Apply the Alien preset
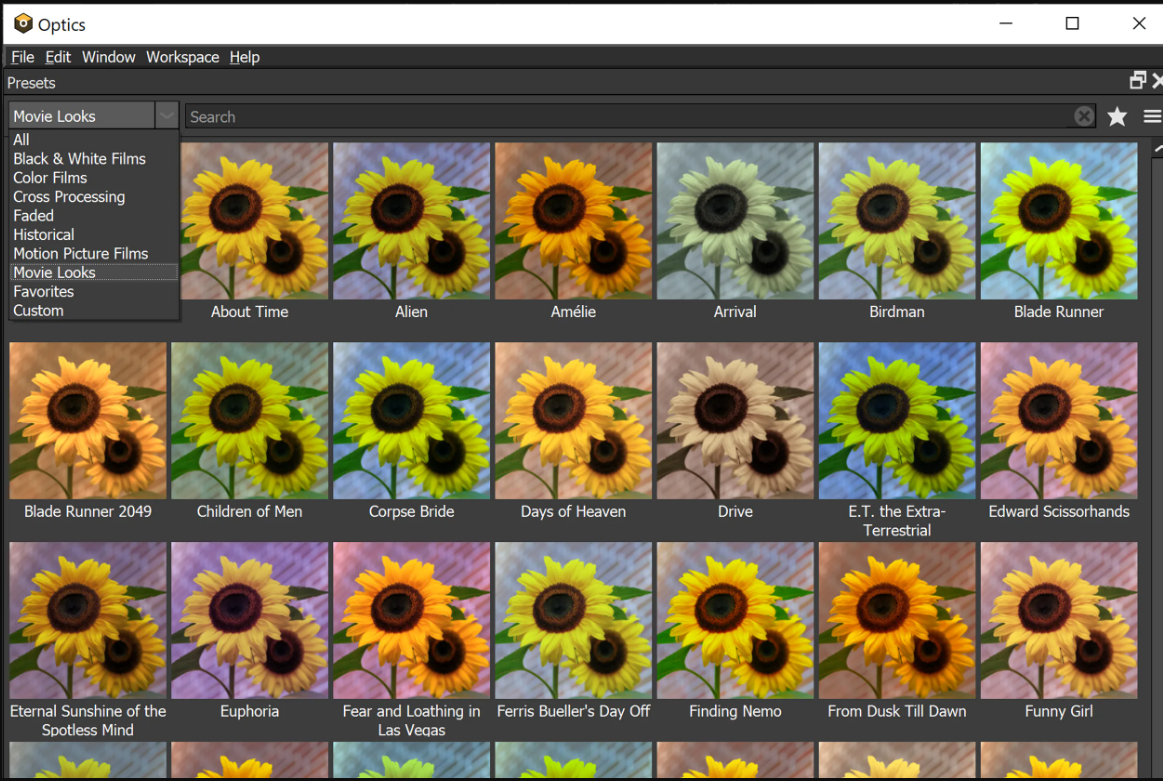Screen dimensions: 1163x781 pos(412,221)
